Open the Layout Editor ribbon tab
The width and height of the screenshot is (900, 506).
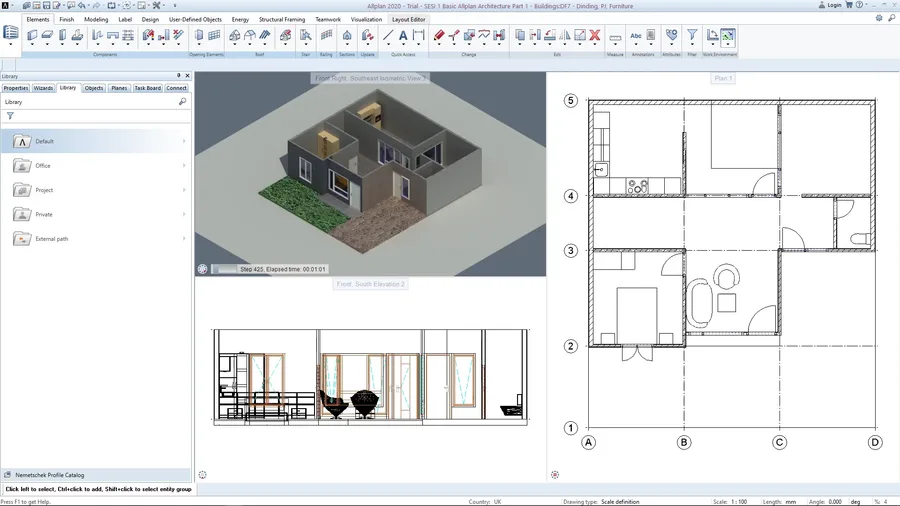(x=409, y=20)
